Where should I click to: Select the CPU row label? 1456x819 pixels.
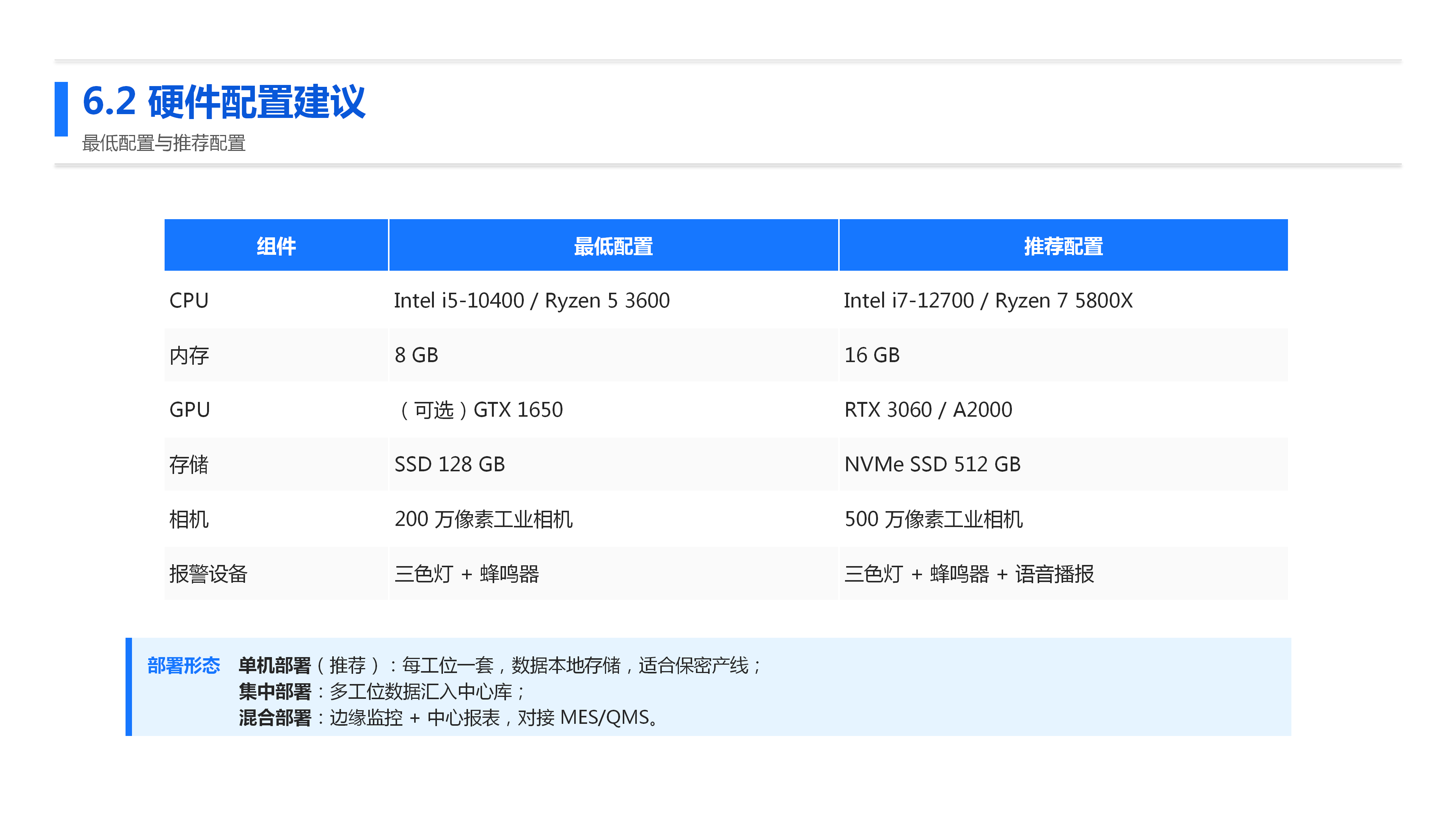(x=189, y=301)
